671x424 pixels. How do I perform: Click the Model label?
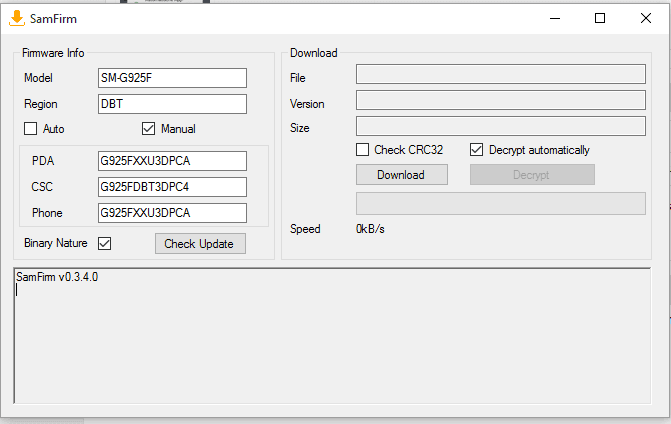tap(38, 78)
